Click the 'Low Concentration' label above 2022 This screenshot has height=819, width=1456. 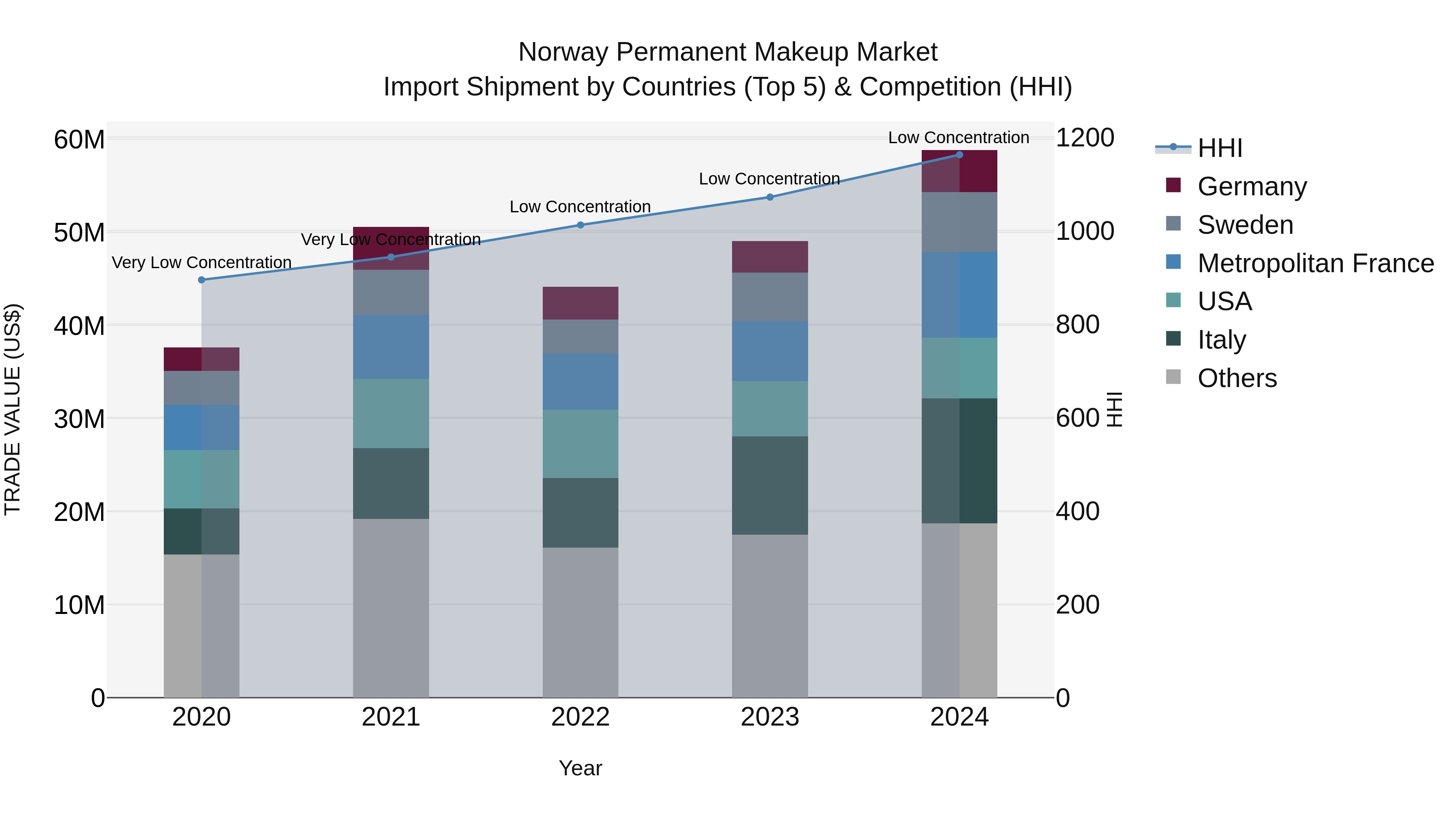click(580, 207)
